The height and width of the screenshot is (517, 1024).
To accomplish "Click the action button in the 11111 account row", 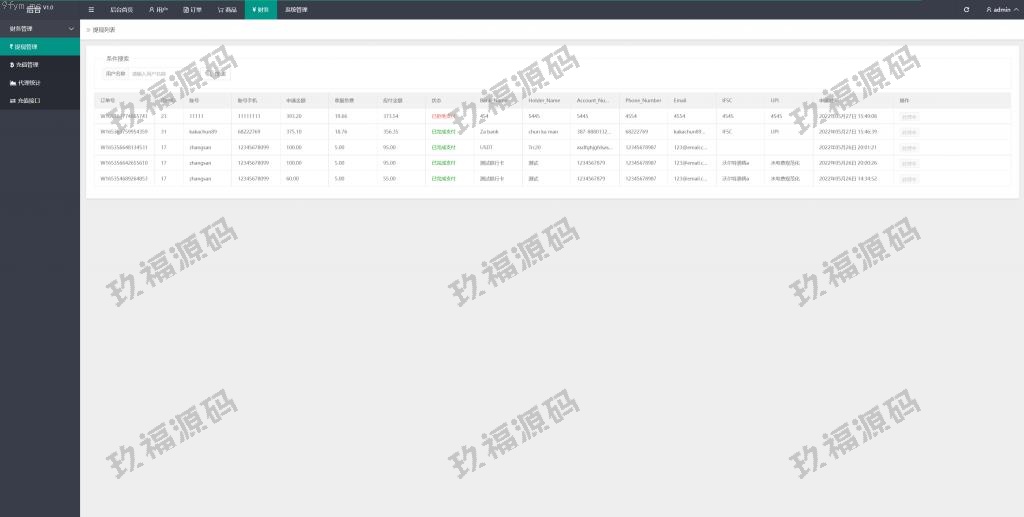I will click(908, 116).
